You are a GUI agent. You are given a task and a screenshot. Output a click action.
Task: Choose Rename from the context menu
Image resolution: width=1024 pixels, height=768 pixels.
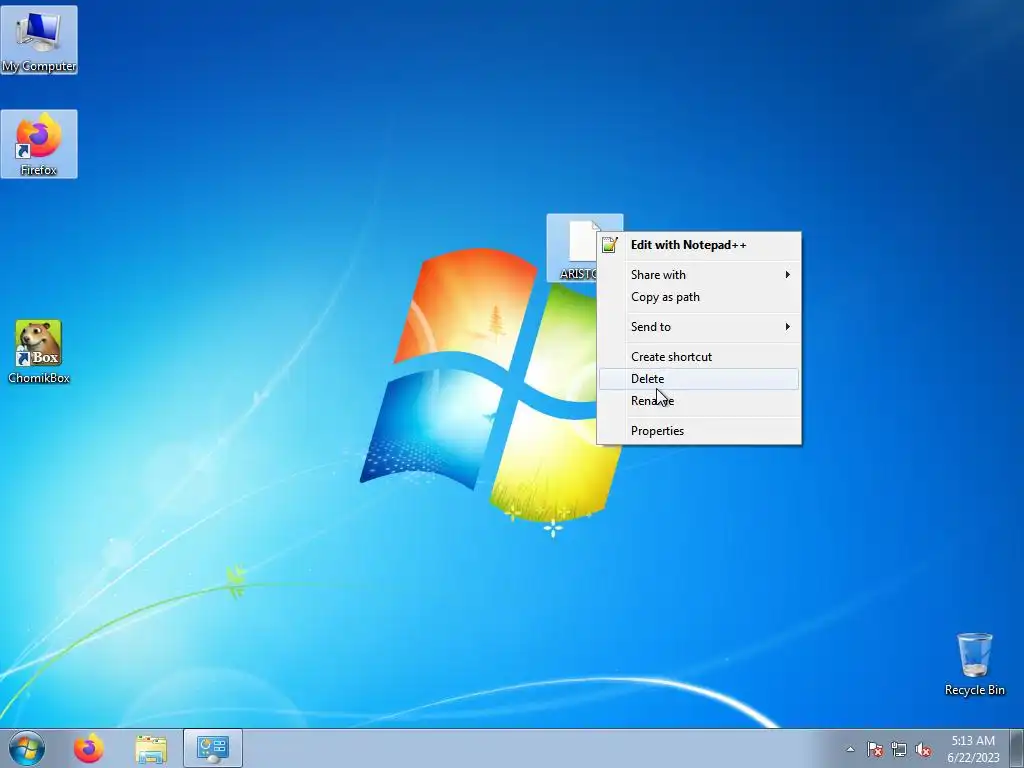point(699,401)
